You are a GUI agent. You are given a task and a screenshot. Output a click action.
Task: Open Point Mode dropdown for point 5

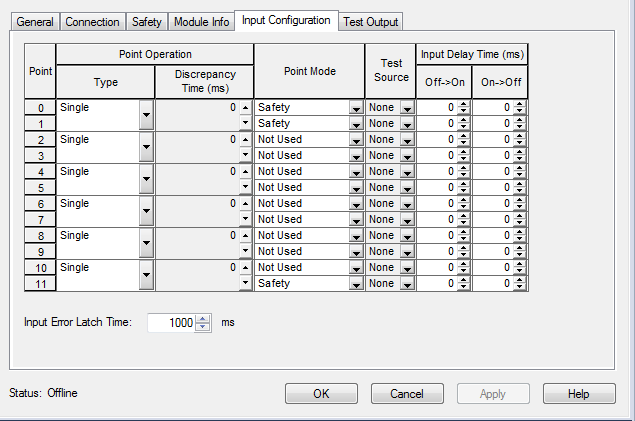click(355, 188)
